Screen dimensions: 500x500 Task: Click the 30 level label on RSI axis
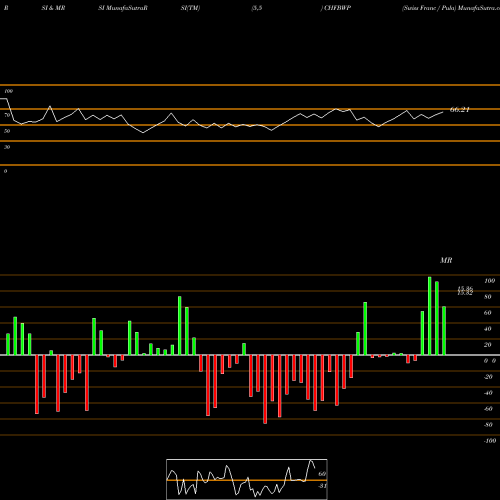7,147
